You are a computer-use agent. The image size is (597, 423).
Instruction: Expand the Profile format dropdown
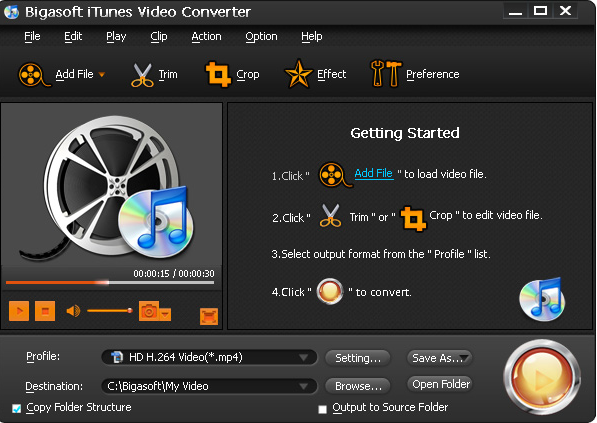[x=303, y=358]
